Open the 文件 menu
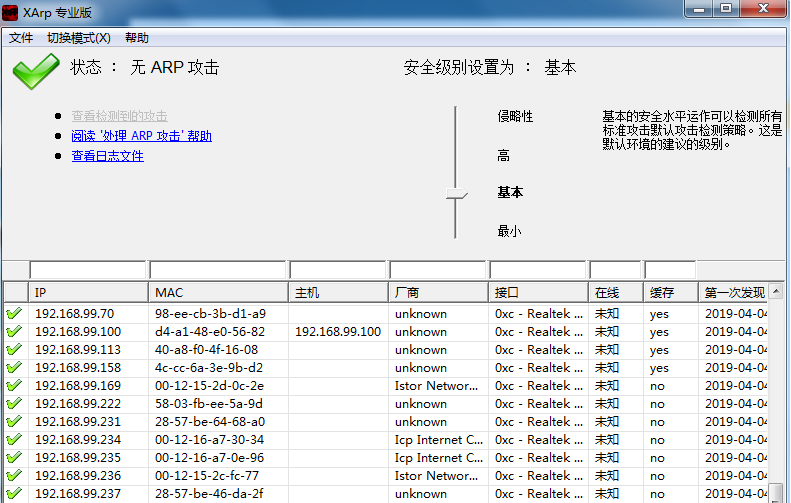Screen dimensions: 791x503 pos(21,38)
